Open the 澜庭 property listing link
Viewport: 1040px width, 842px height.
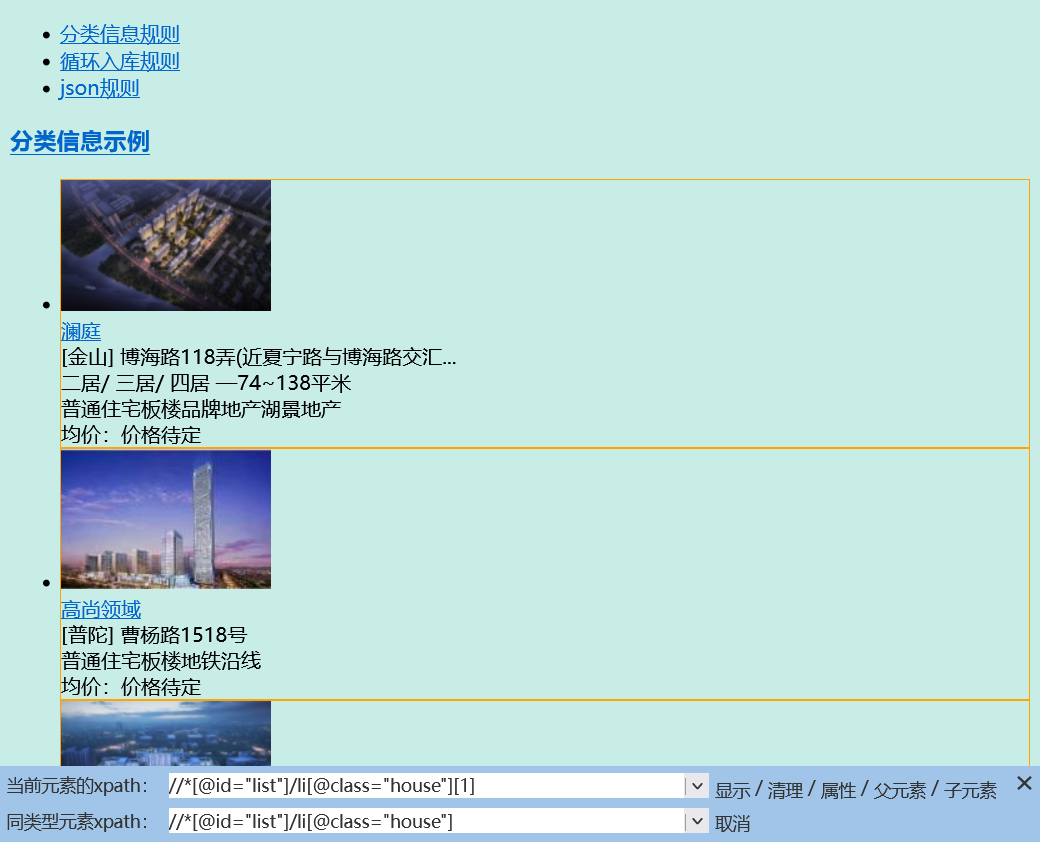tap(80, 331)
